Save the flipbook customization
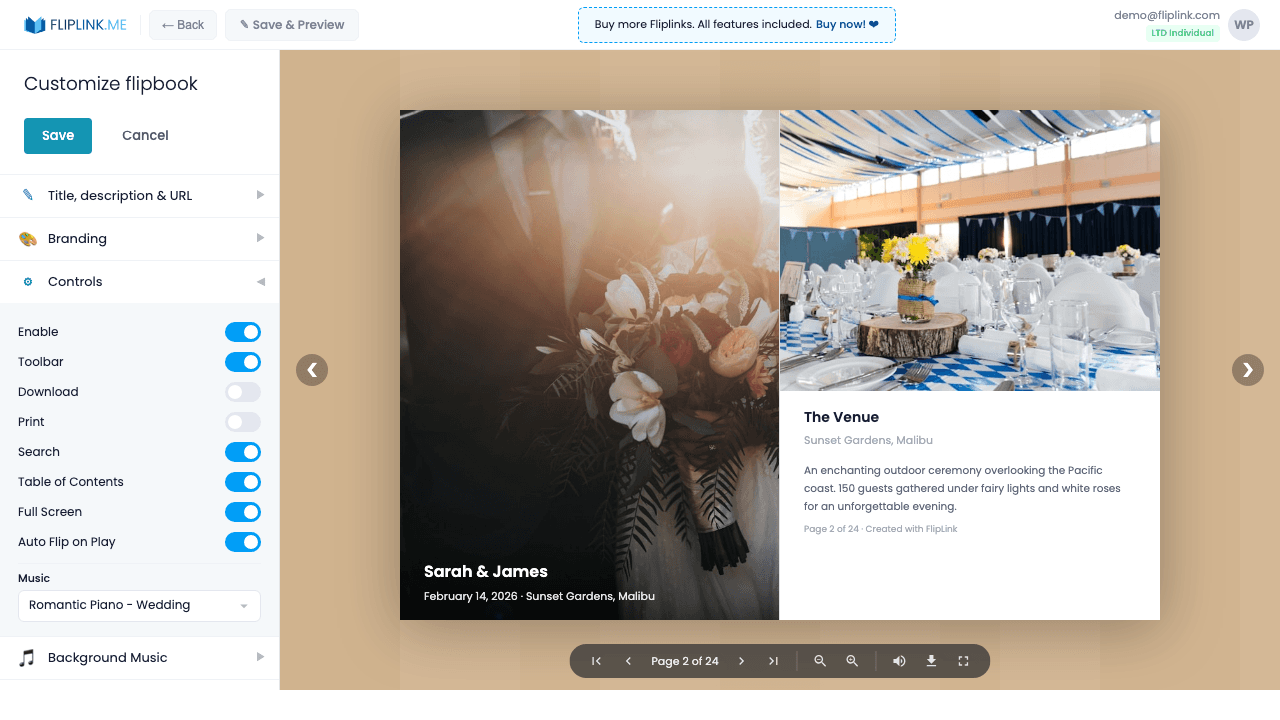 point(57,135)
